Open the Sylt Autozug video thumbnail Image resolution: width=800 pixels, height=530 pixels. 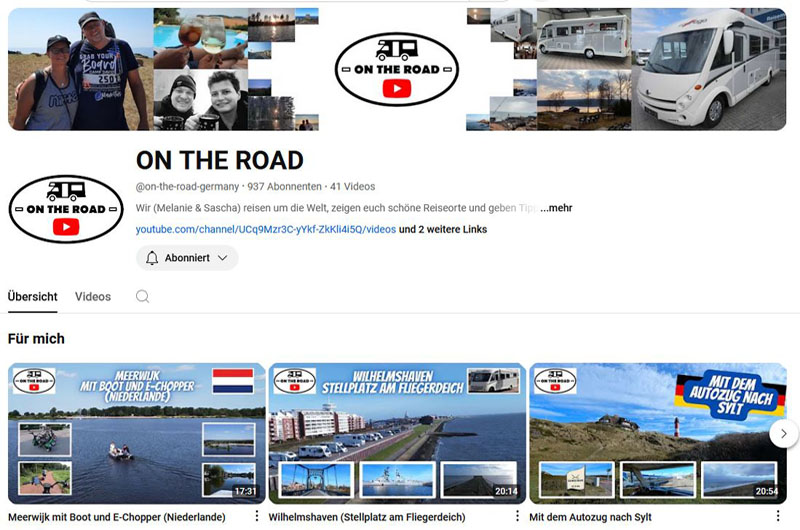pos(658,434)
